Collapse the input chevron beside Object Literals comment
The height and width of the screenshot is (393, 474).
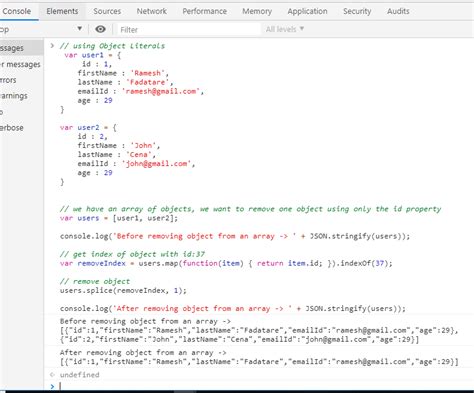coord(52,45)
